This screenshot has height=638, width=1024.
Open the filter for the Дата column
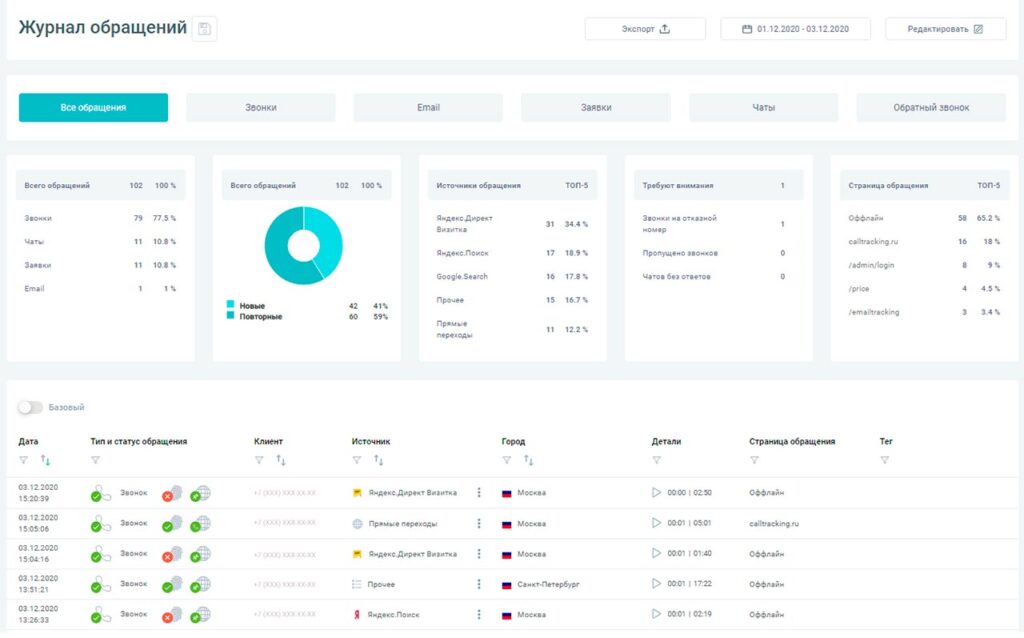[24, 460]
